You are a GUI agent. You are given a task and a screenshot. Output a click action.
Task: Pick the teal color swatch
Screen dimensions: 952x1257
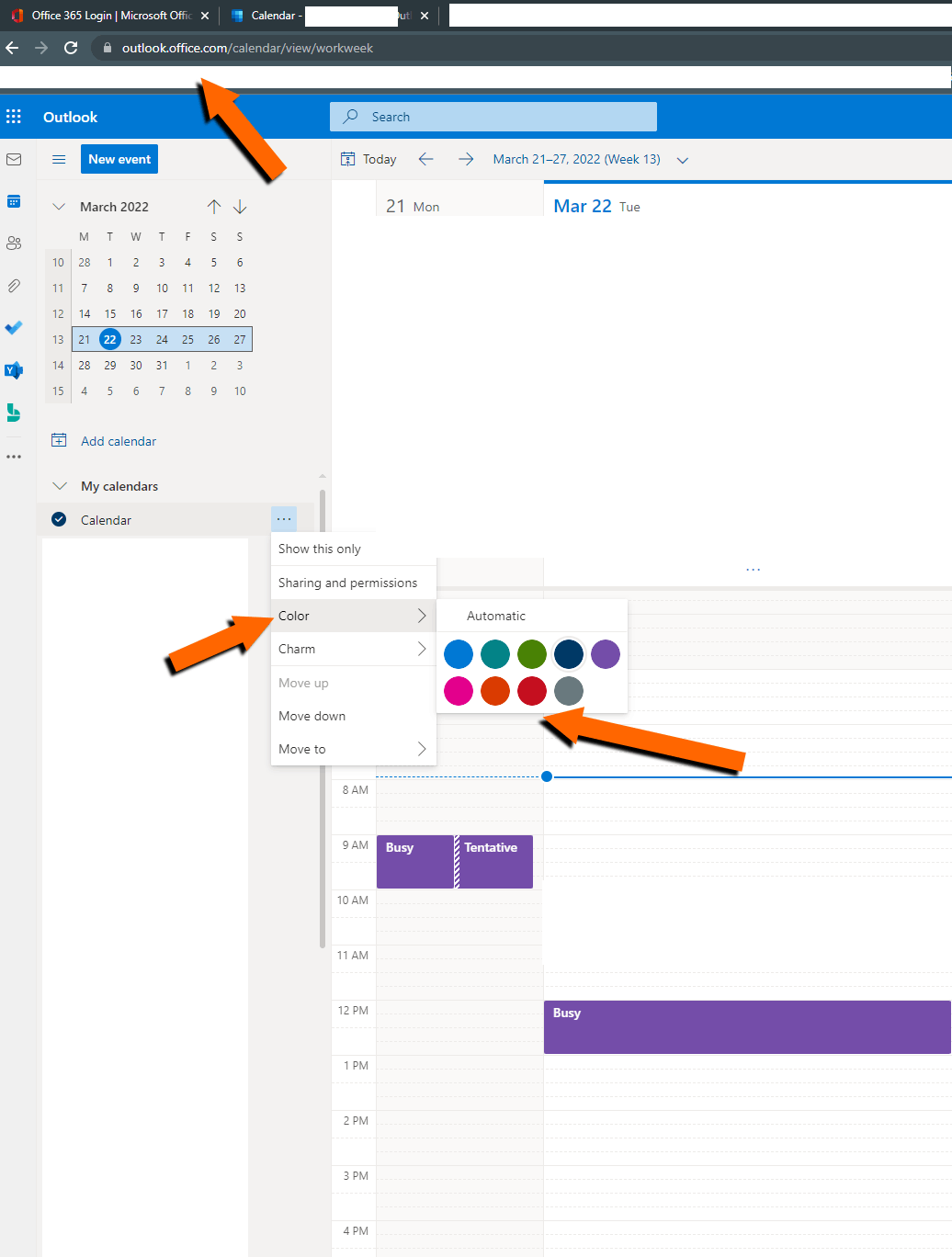(x=495, y=654)
